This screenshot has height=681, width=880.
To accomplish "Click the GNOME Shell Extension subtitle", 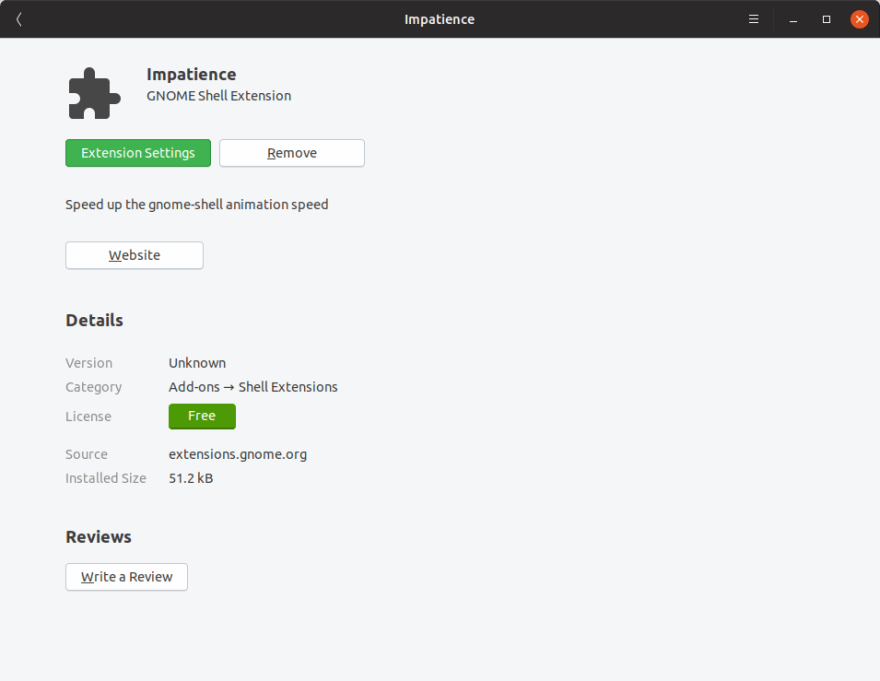I will click(219, 96).
